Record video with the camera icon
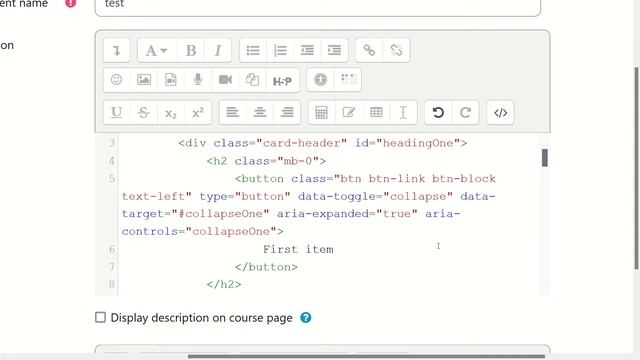640x360 pixels. (225, 80)
